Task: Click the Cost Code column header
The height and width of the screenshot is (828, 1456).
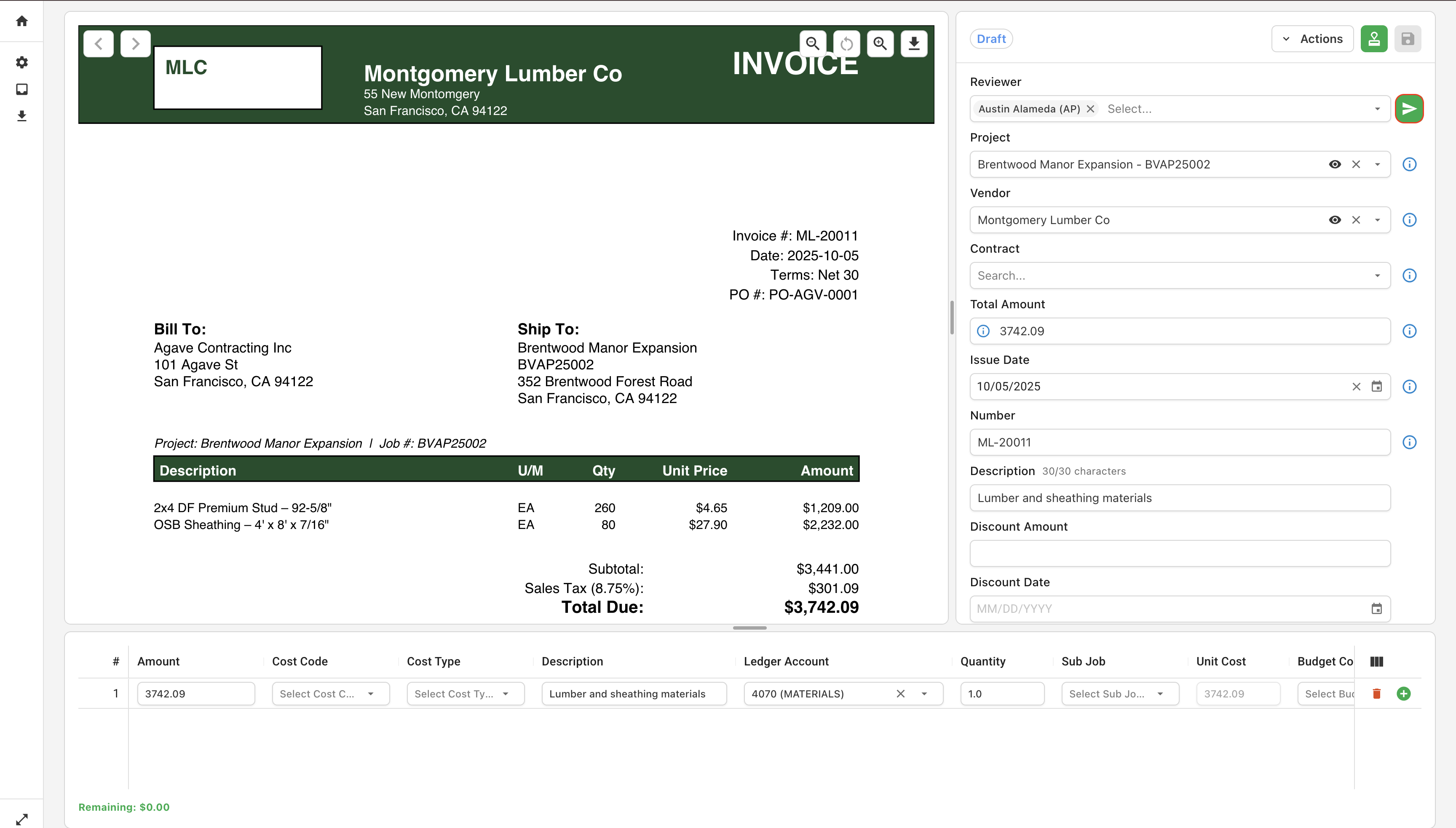Action: click(300, 661)
